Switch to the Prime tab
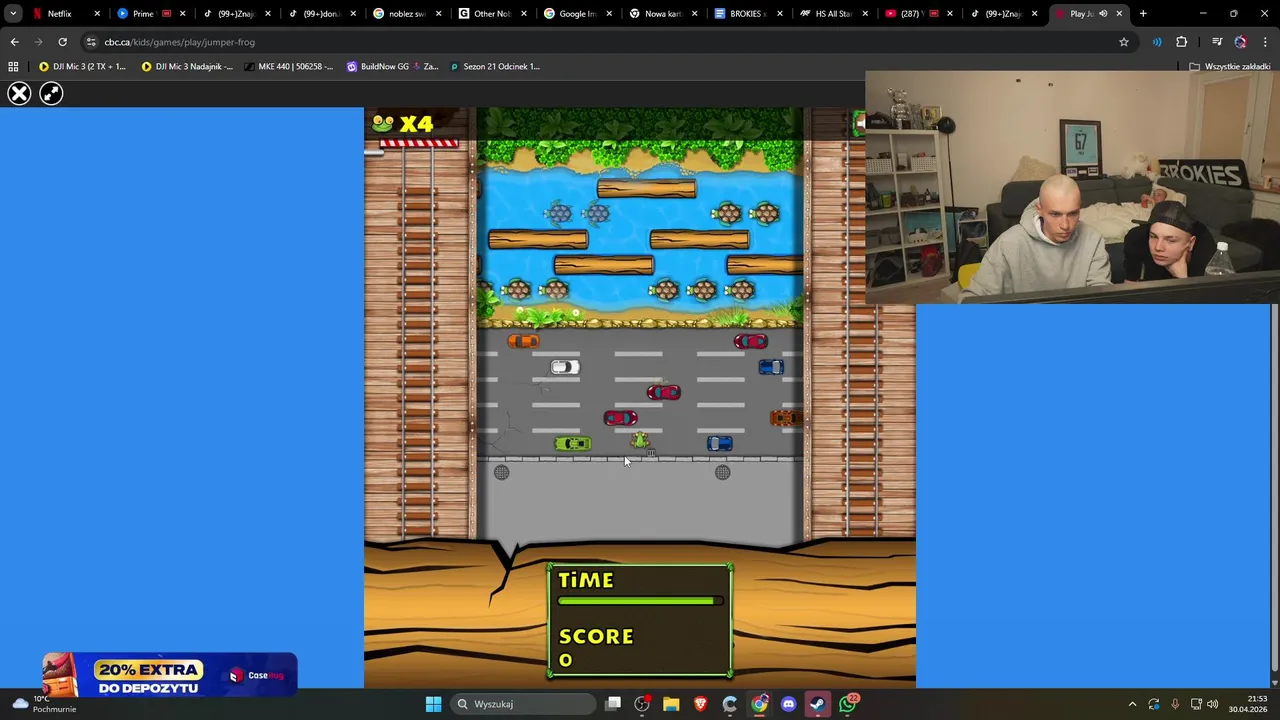 [151, 14]
